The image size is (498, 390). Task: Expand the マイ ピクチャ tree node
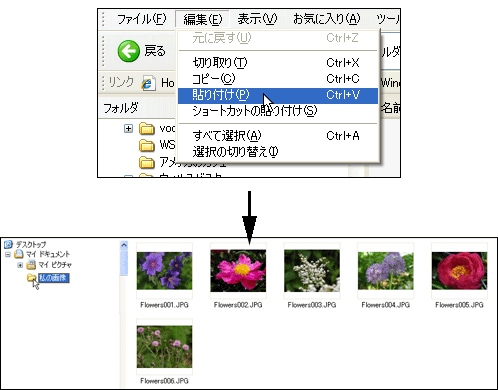click(x=20, y=265)
